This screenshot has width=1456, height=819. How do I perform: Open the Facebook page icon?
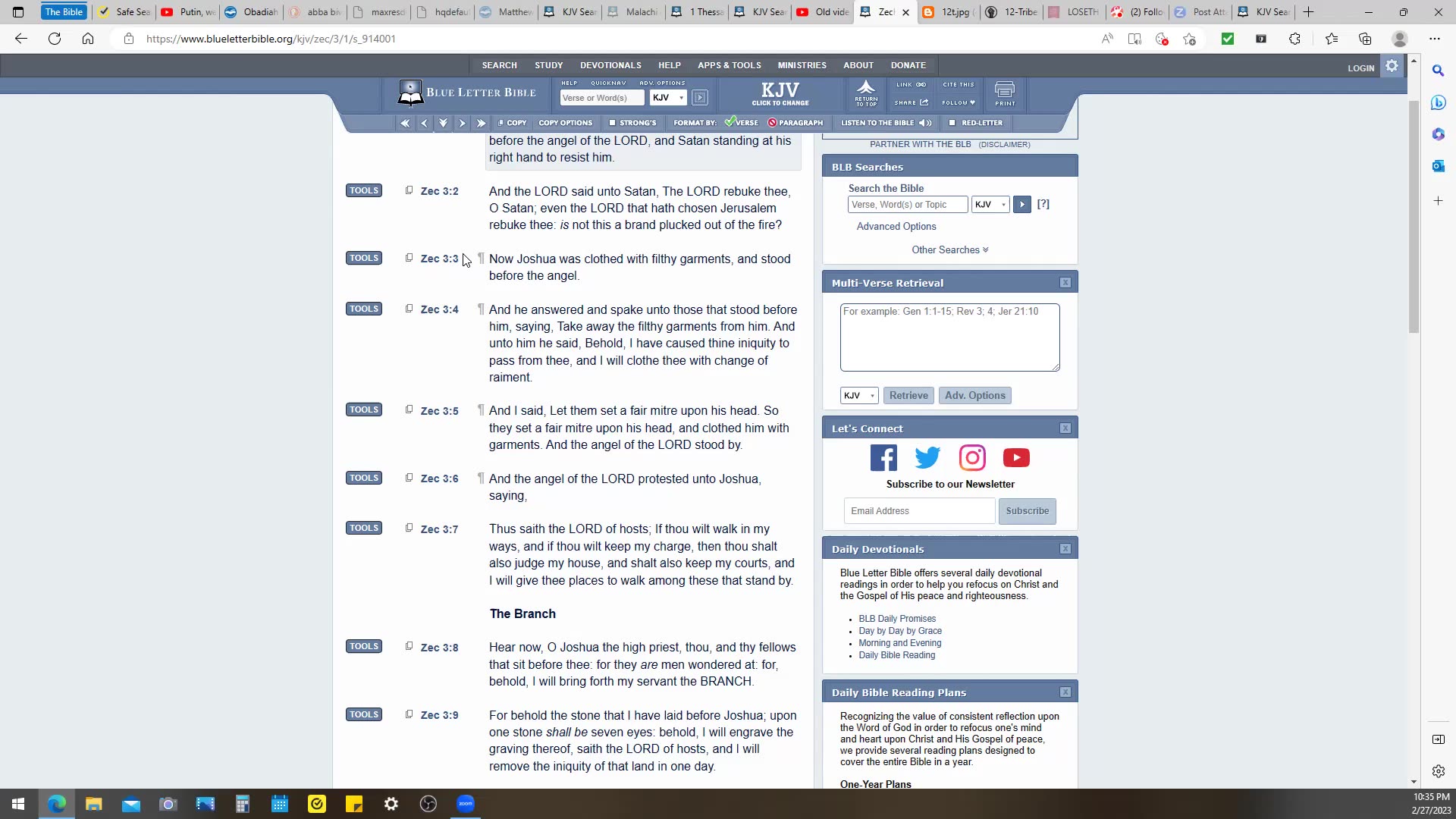[883, 458]
